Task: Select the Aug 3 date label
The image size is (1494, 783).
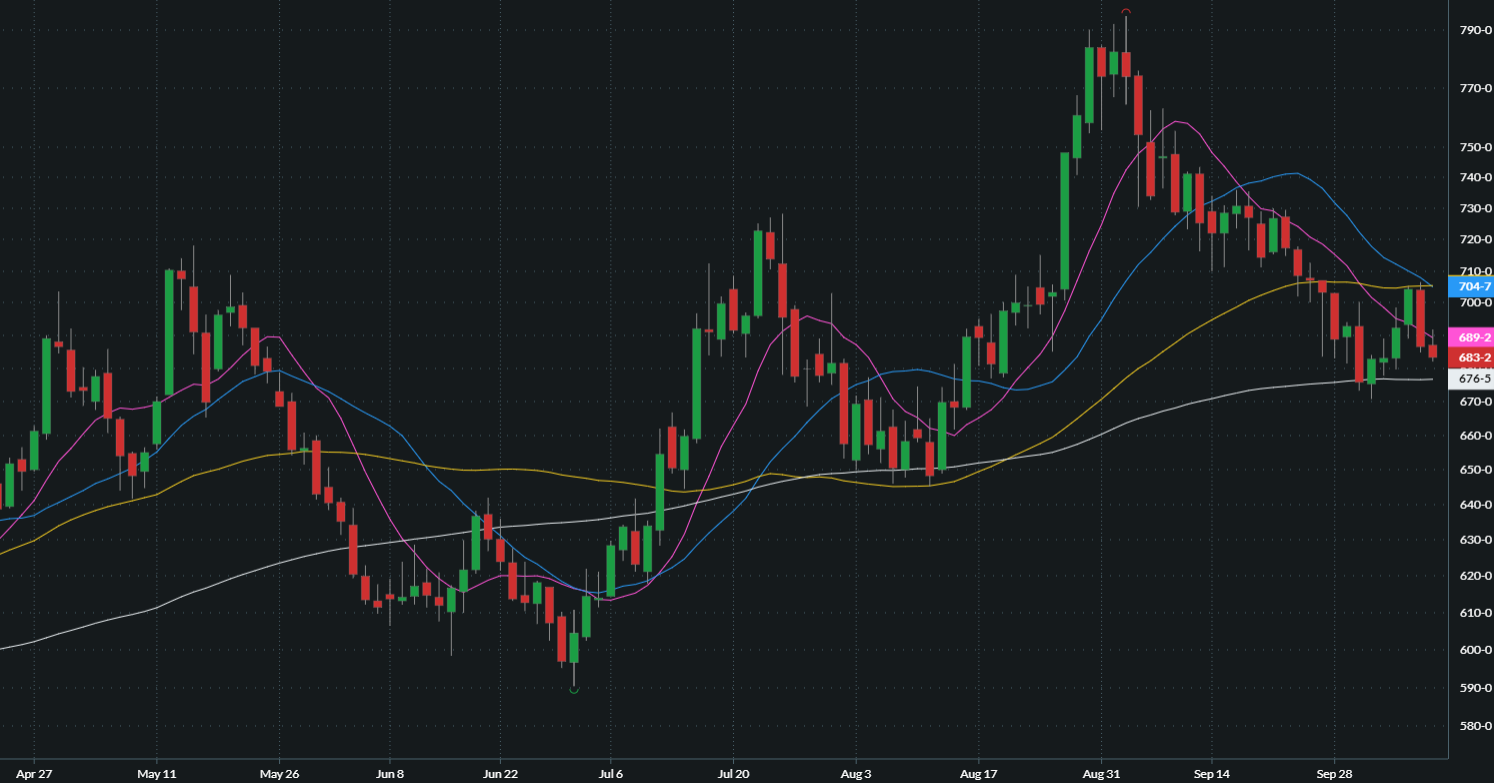Action: click(x=856, y=774)
